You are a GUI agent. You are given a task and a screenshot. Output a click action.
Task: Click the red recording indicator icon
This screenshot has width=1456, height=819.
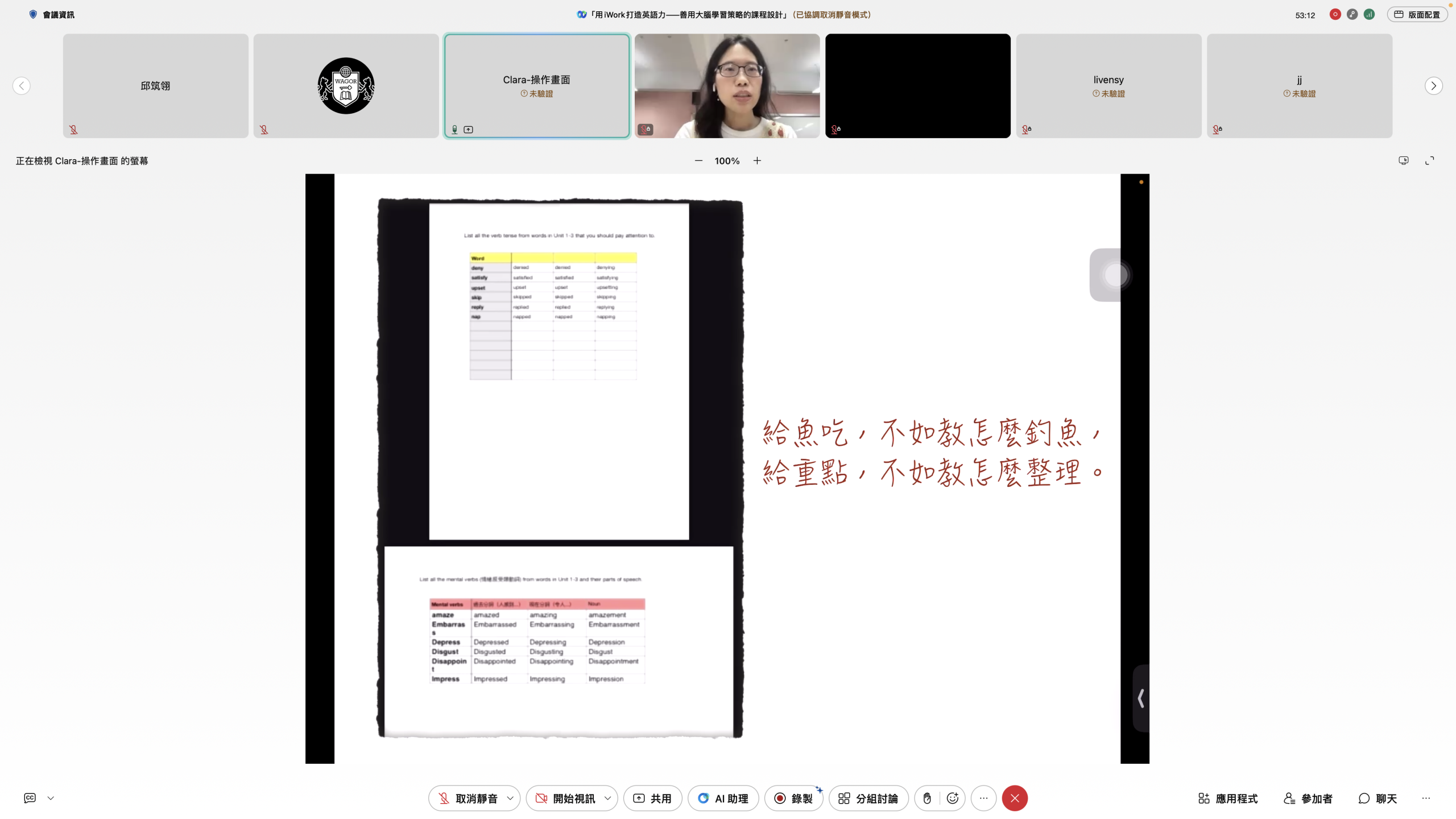tap(1335, 15)
